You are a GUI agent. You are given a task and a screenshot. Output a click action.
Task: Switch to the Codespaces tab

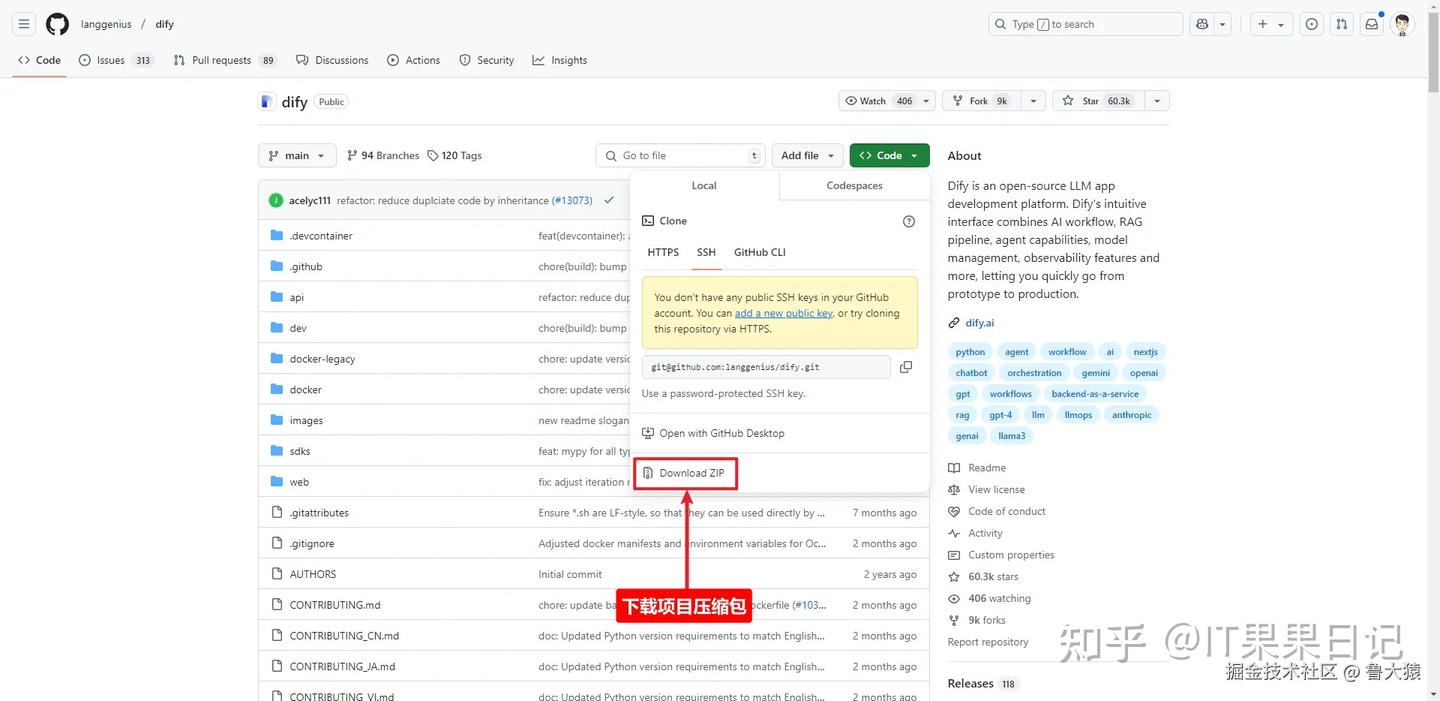tap(853, 185)
